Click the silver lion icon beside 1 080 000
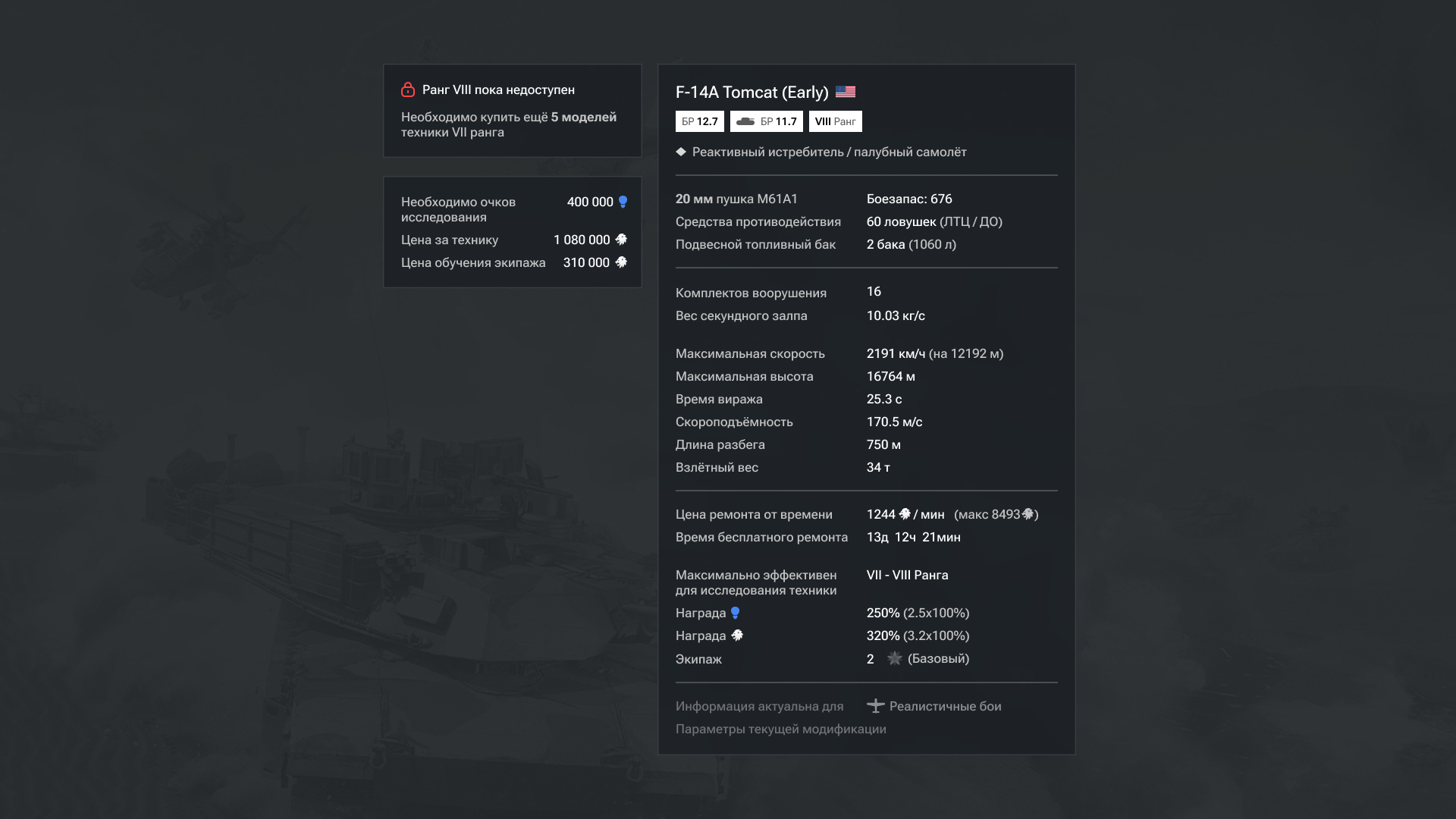The height and width of the screenshot is (819, 1456). (x=621, y=240)
